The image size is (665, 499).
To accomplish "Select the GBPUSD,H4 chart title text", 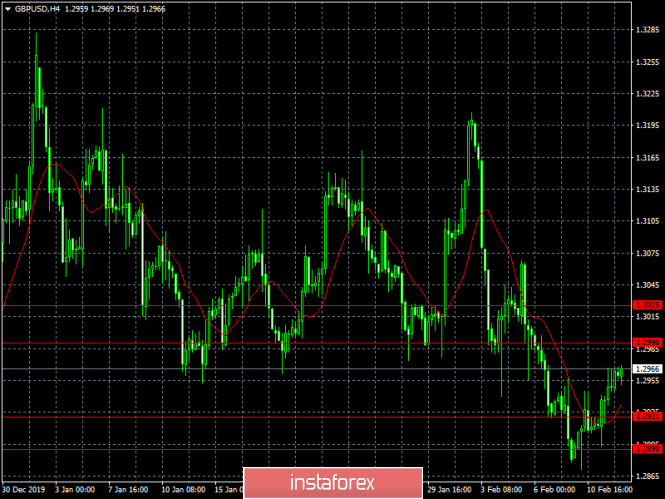I will pyautogui.click(x=37, y=9).
